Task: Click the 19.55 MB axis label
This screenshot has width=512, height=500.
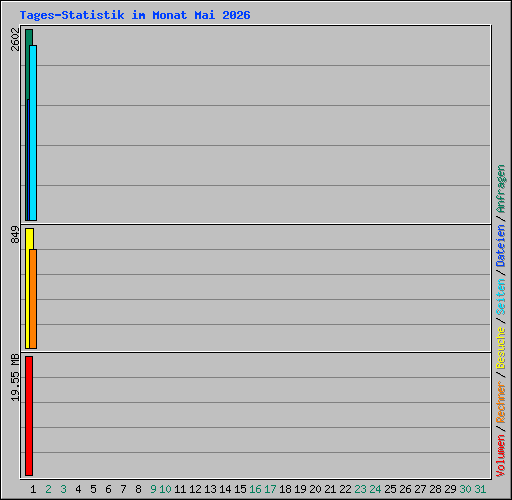Action: click(15, 378)
